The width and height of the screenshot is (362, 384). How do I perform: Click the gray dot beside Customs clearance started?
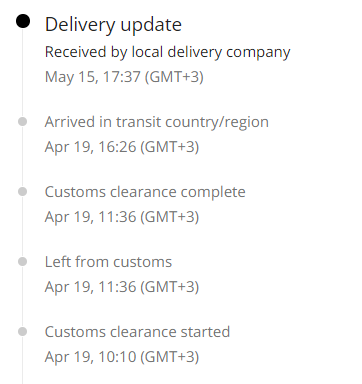pos(23,332)
